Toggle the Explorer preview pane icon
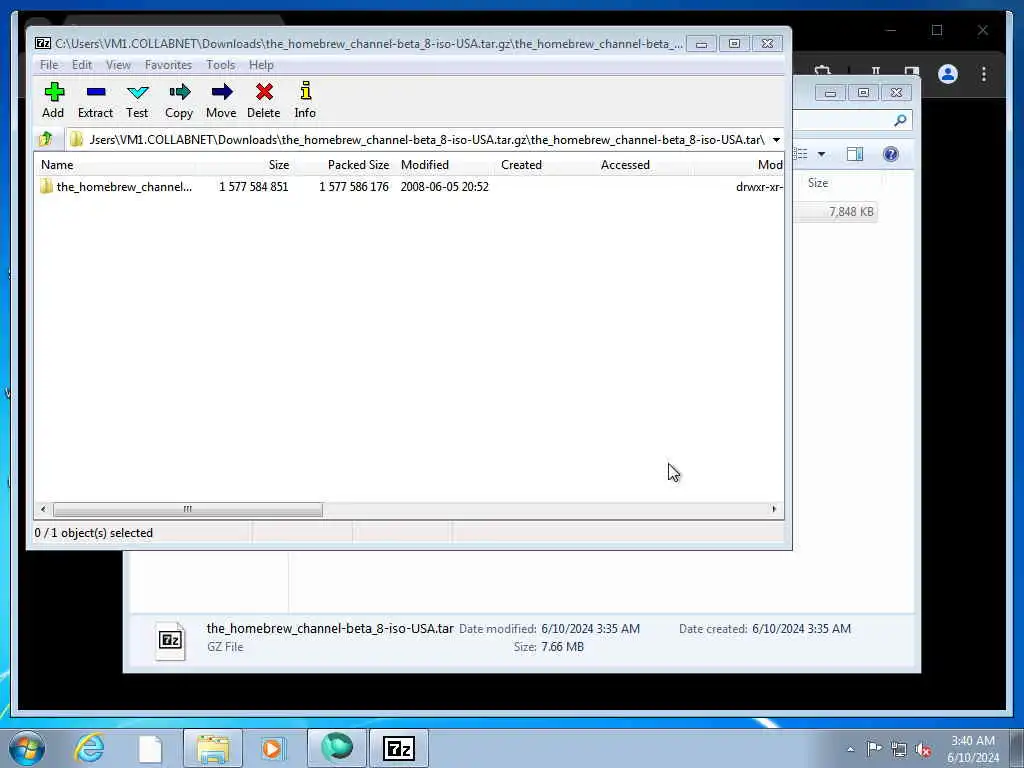Image resolution: width=1024 pixels, height=768 pixels. tap(855, 154)
